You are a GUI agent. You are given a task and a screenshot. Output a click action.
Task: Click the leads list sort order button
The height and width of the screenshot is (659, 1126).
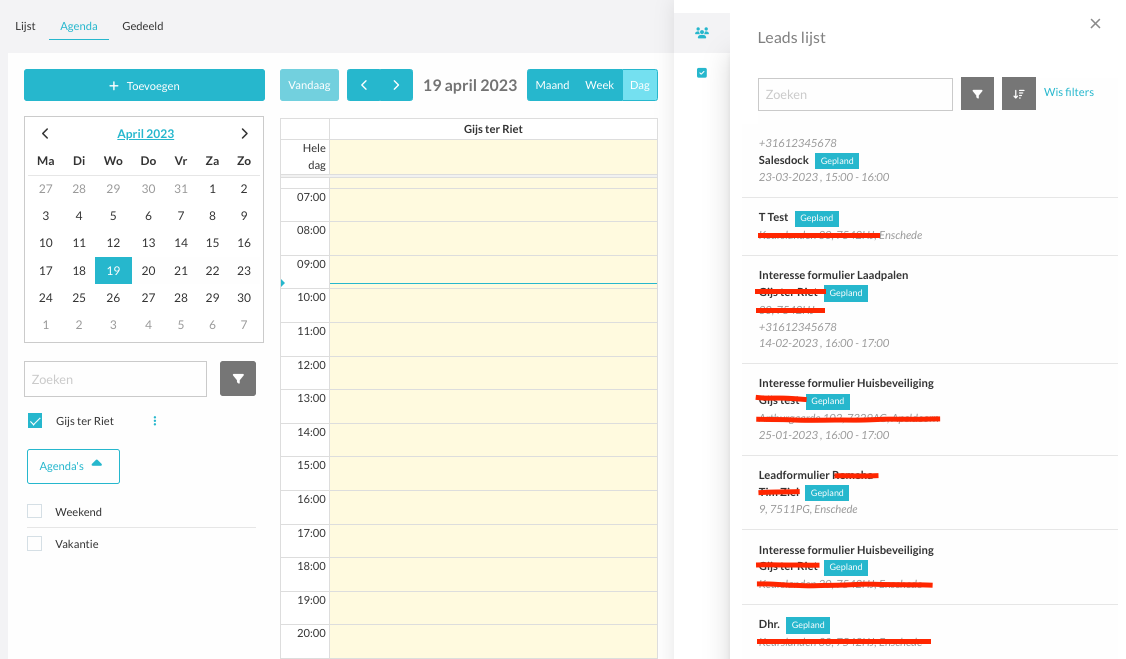coord(1019,94)
